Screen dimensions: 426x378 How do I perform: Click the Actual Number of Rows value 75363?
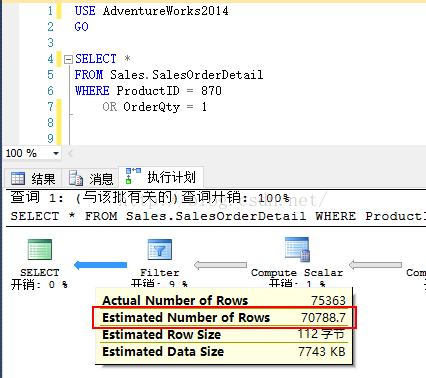(328, 301)
